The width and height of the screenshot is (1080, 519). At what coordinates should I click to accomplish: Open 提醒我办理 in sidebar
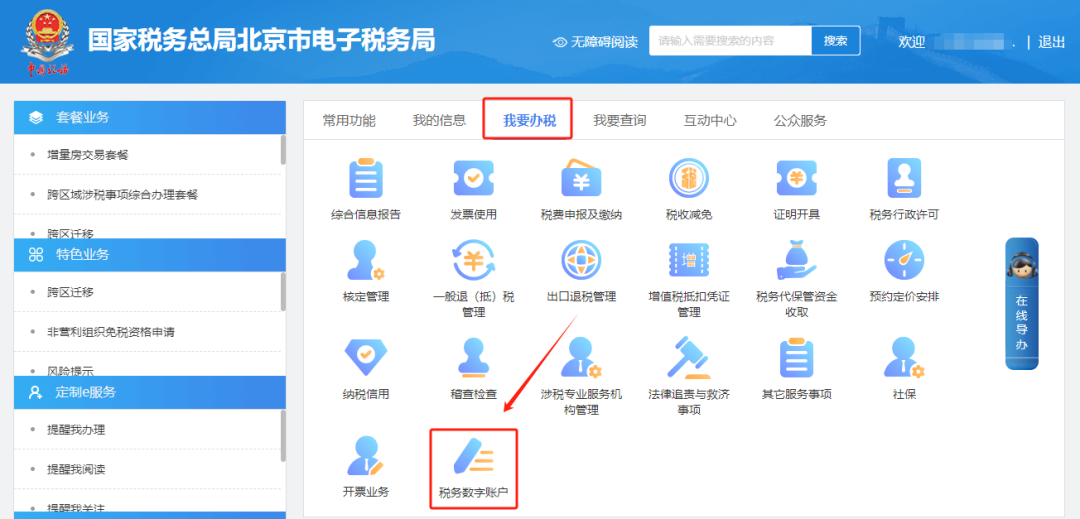click(x=76, y=430)
